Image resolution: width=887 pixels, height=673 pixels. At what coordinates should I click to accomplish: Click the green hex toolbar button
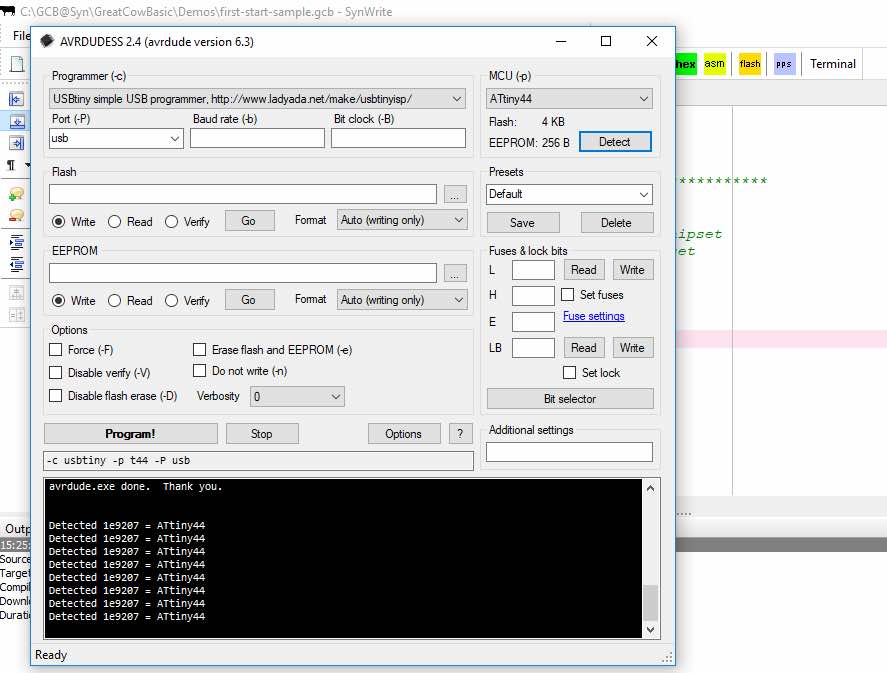point(686,64)
